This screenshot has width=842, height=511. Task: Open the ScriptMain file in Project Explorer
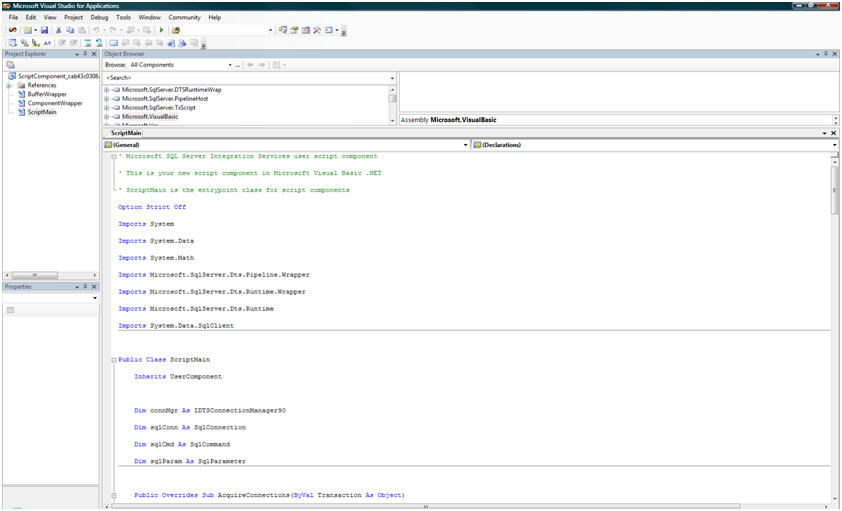tap(42, 112)
